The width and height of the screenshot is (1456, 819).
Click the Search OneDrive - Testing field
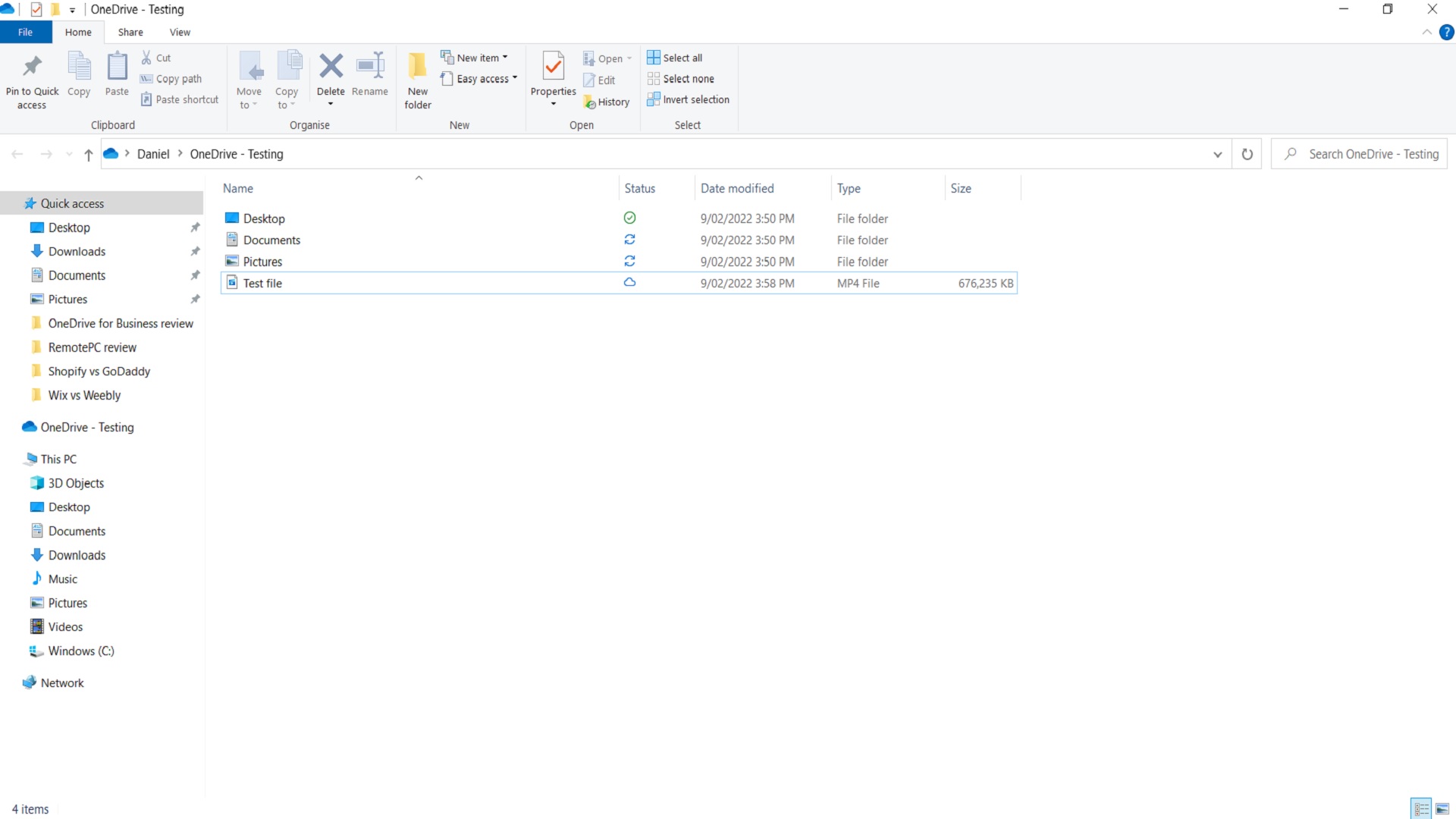pos(1360,154)
